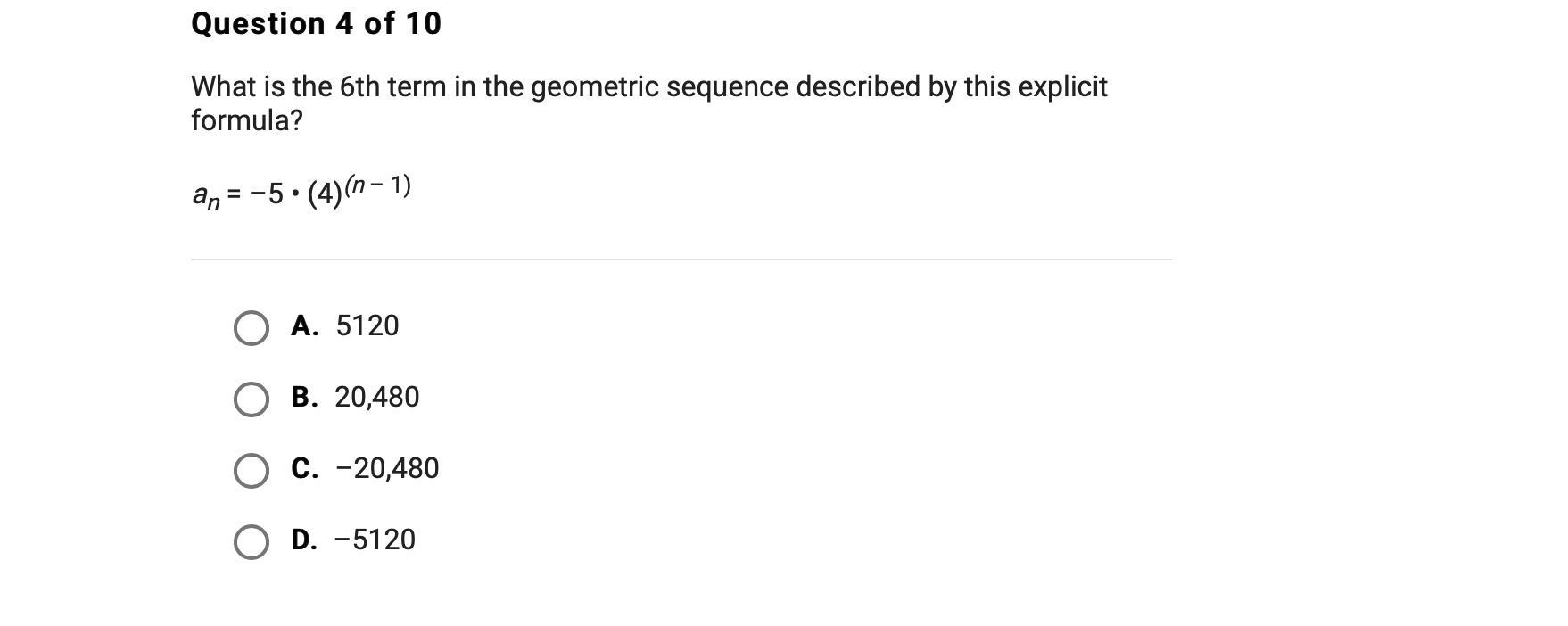The width and height of the screenshot is (1568, 626).
Task: Click the bold letter C. label
Action: tap(304, 469)
